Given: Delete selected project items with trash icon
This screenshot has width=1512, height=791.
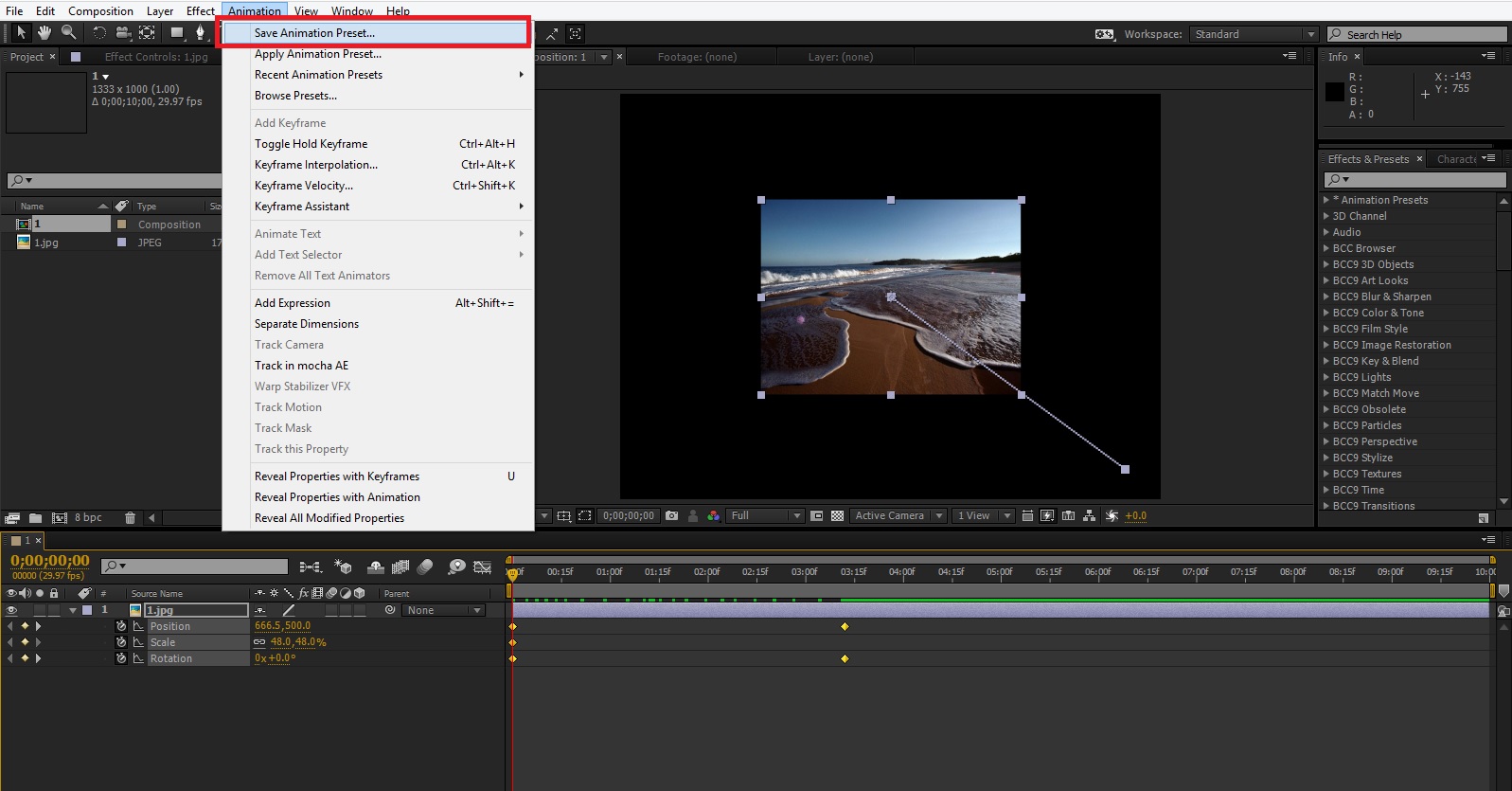Looking at the screenshot, I should click(130, 518).
